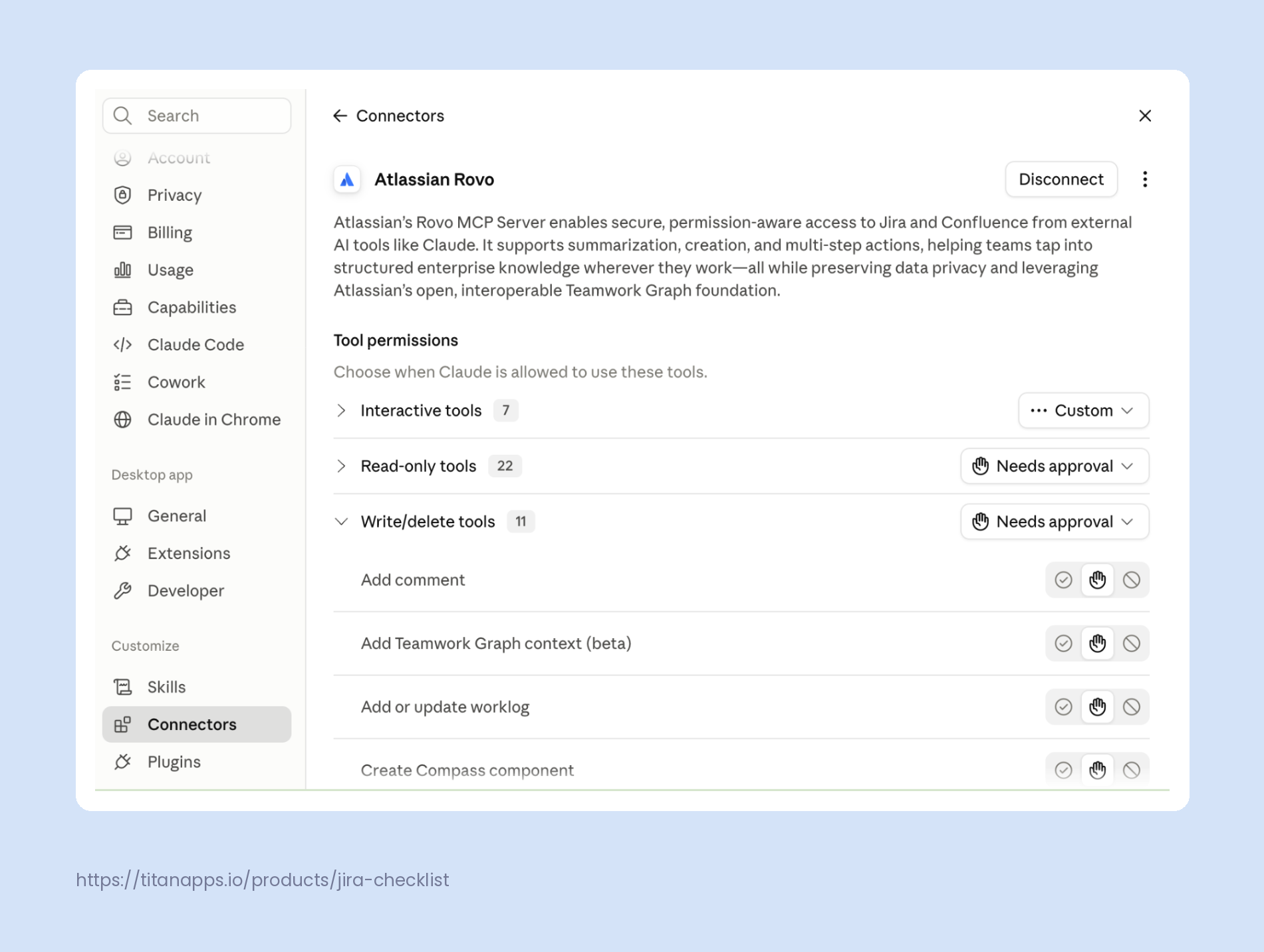This screenshot has width=1264, height=952.
Task: Click the Disconnect button
Action: (x=1061, y=179)
